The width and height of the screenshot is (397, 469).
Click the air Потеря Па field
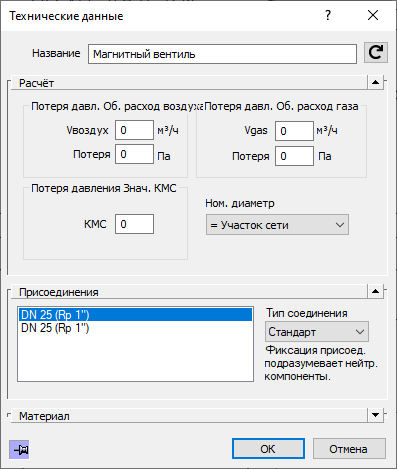(x=134, y=154)
